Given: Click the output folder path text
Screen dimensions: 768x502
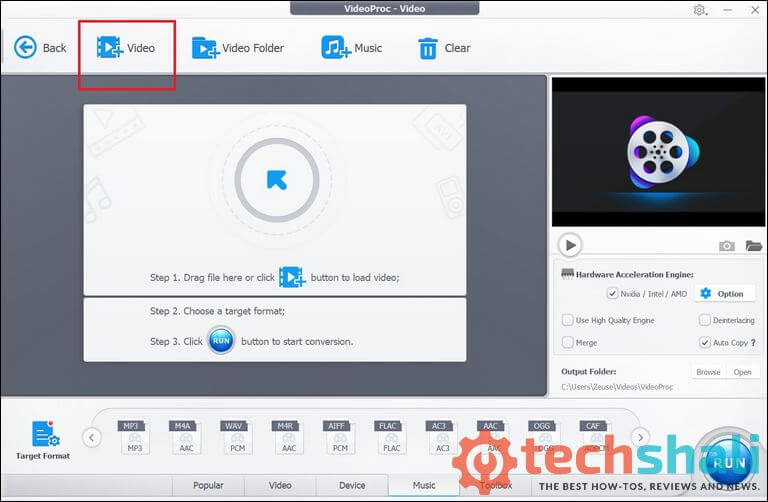Looking at the screenshot, I should (x=617, y=387).
